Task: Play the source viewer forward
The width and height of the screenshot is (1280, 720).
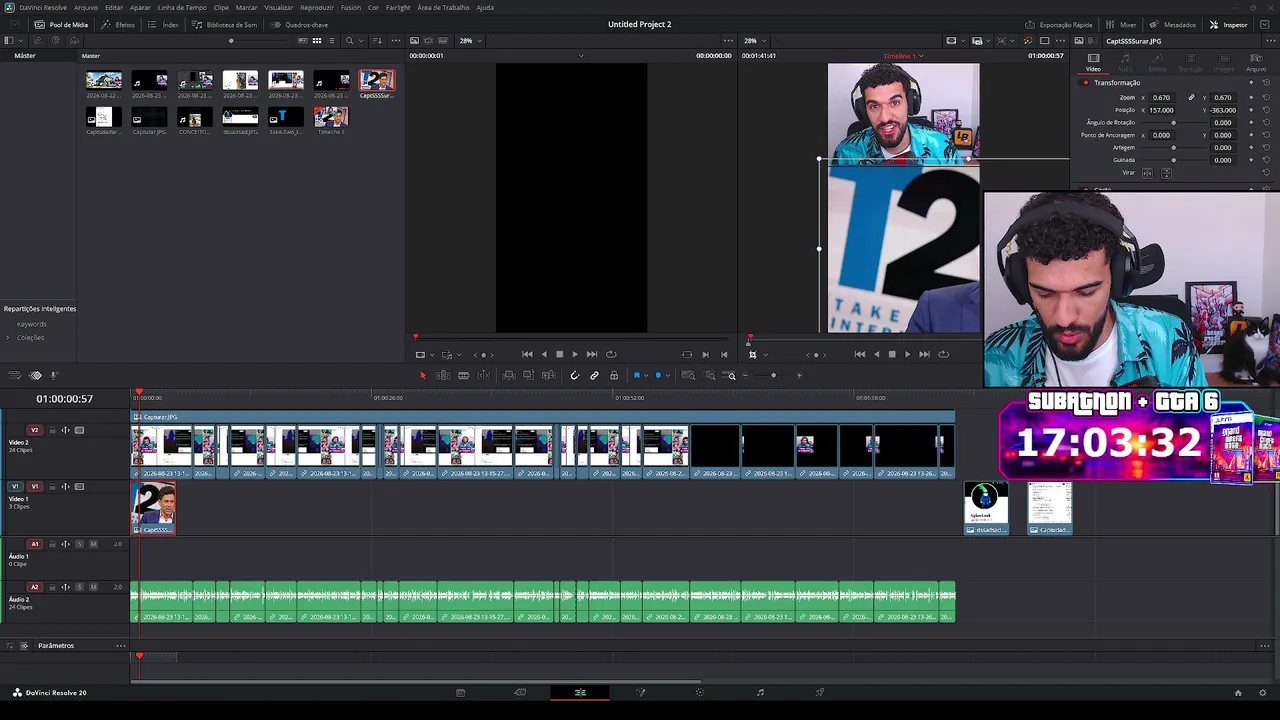Action: point(574,354)
